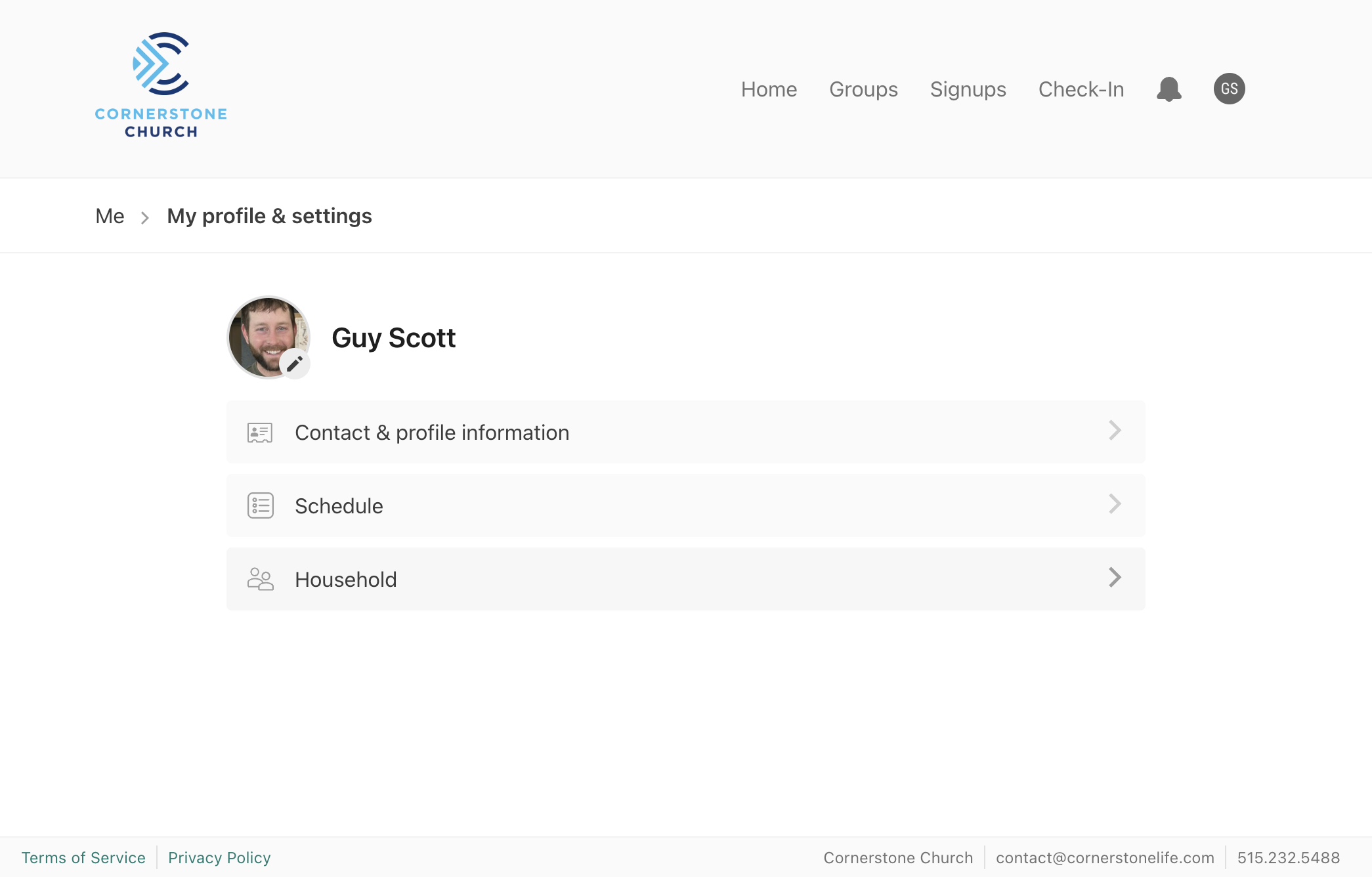Screen dimensions: 1372x877
Task: Open the GS user avatar menu
Action: (x=1229, y=89)
